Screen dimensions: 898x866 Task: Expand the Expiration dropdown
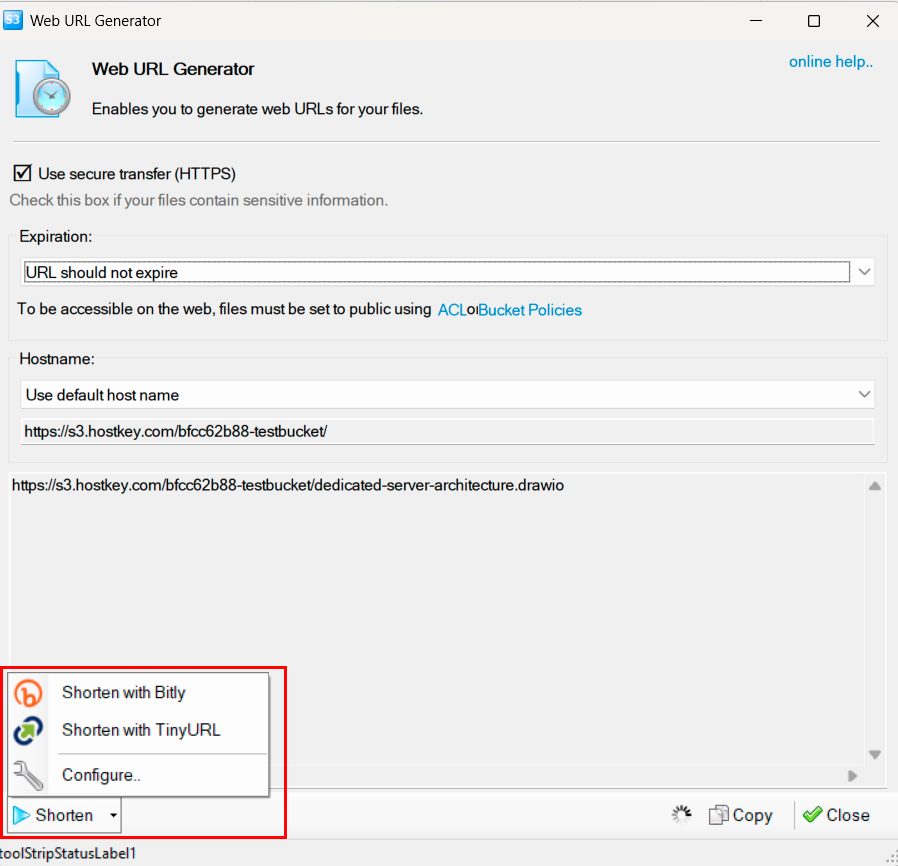coord(864,272)
